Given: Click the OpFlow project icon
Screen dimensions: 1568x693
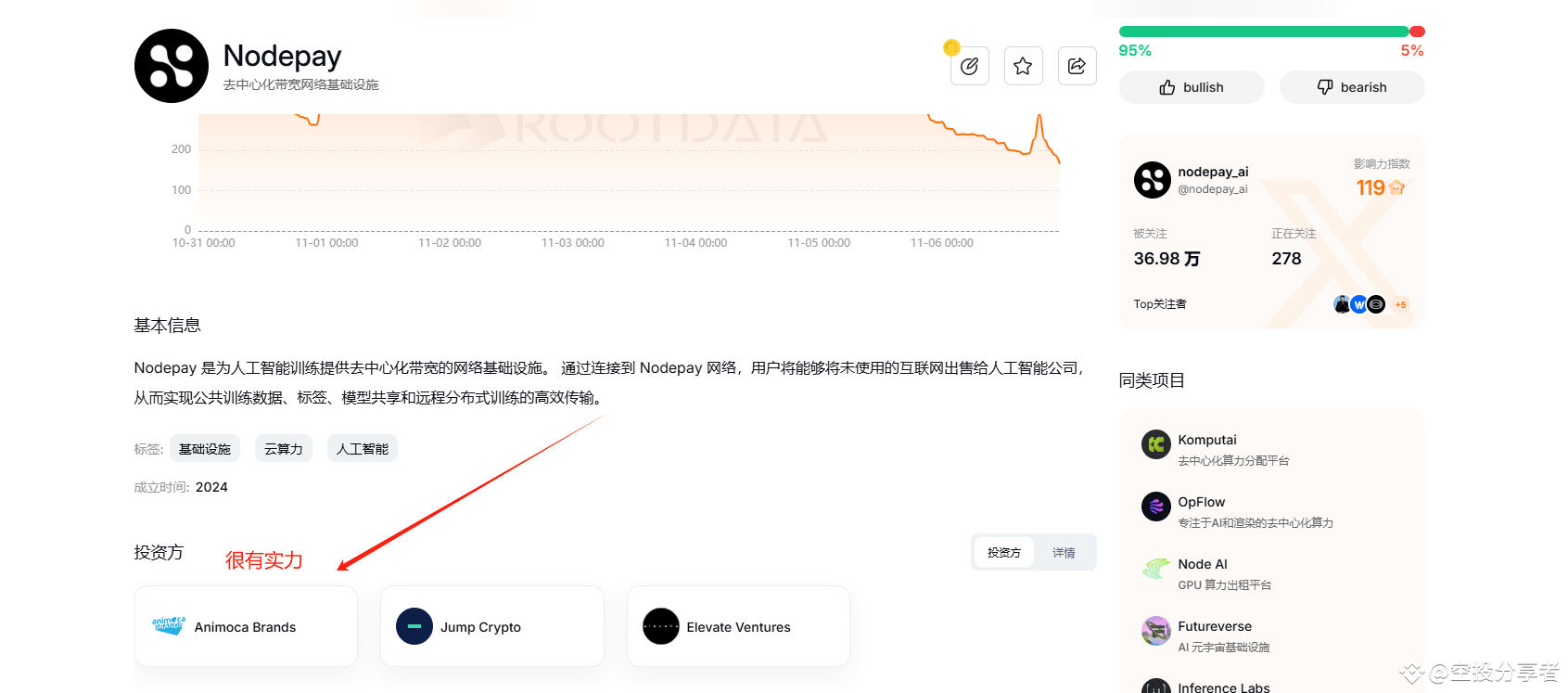Looking at the screenshot, I should 1156,507.
